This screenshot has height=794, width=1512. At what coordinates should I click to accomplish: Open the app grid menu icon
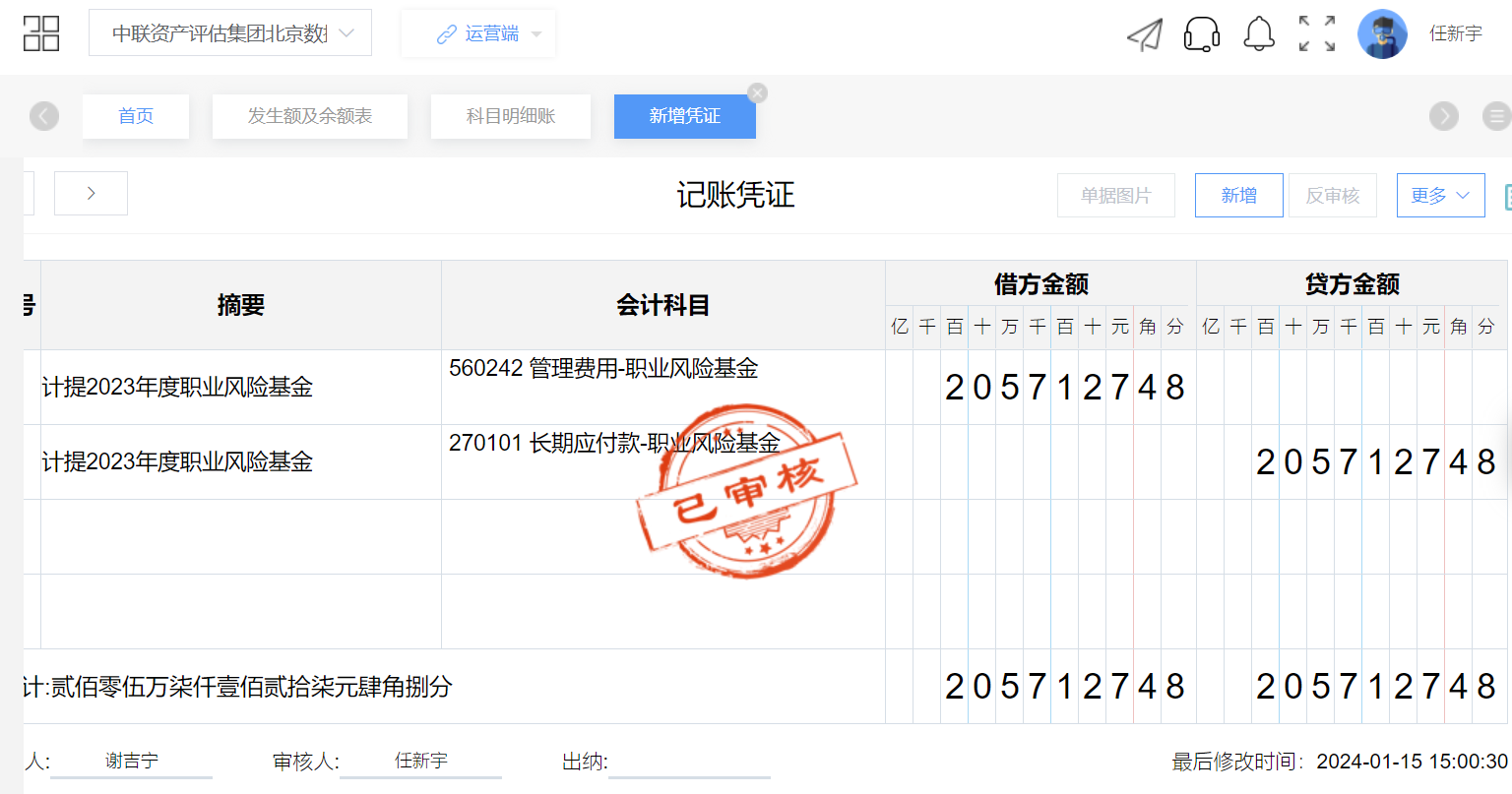tap(41, 33)
